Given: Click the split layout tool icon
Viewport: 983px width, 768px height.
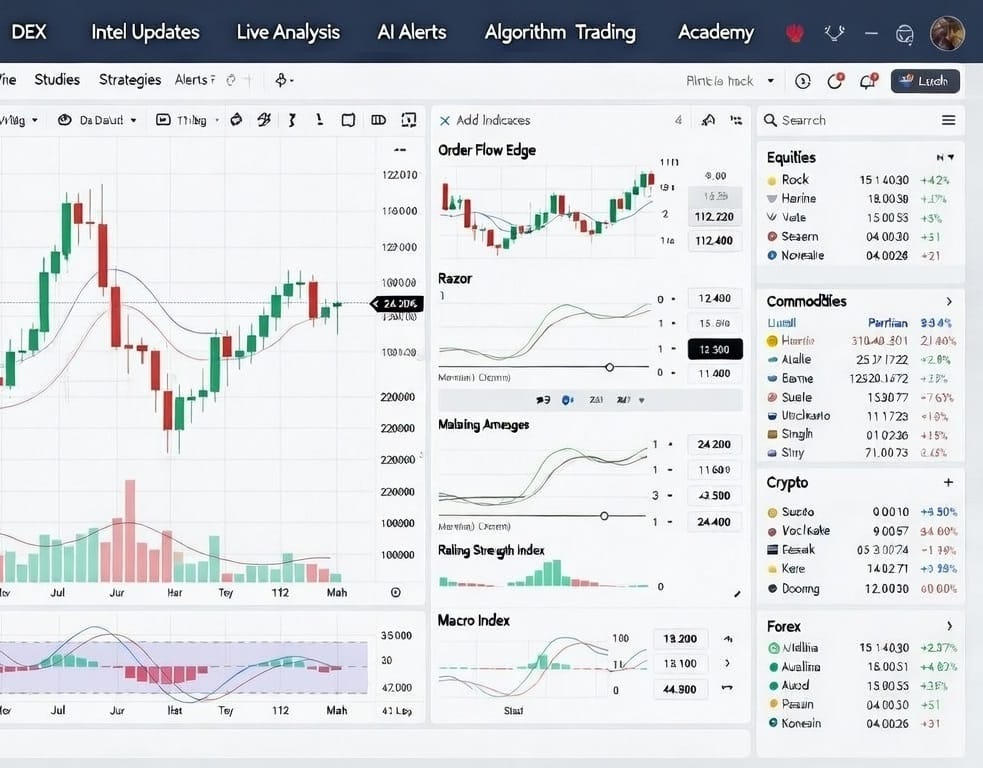Looking at the screenshot, I should point(378,120).
